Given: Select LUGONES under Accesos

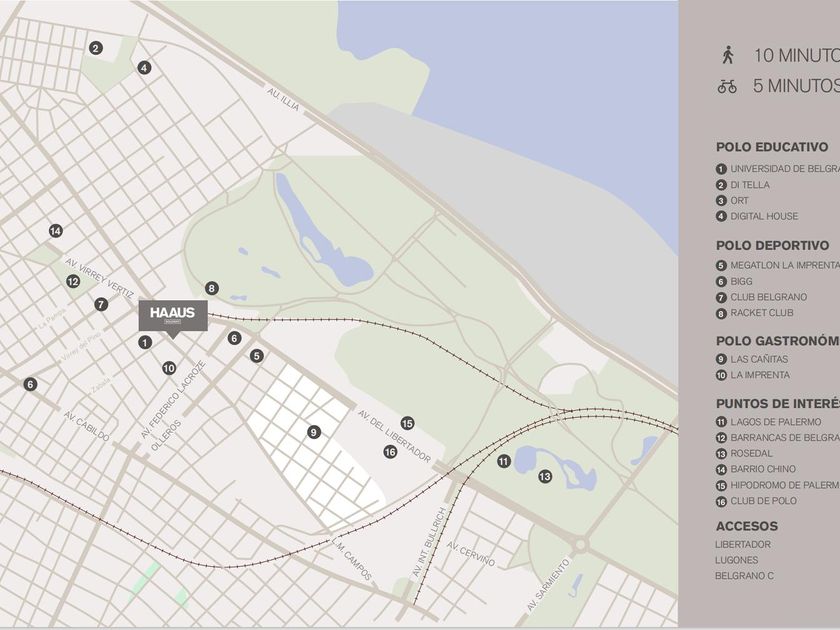Looking at the screenshot, I should tap(737, 560).
